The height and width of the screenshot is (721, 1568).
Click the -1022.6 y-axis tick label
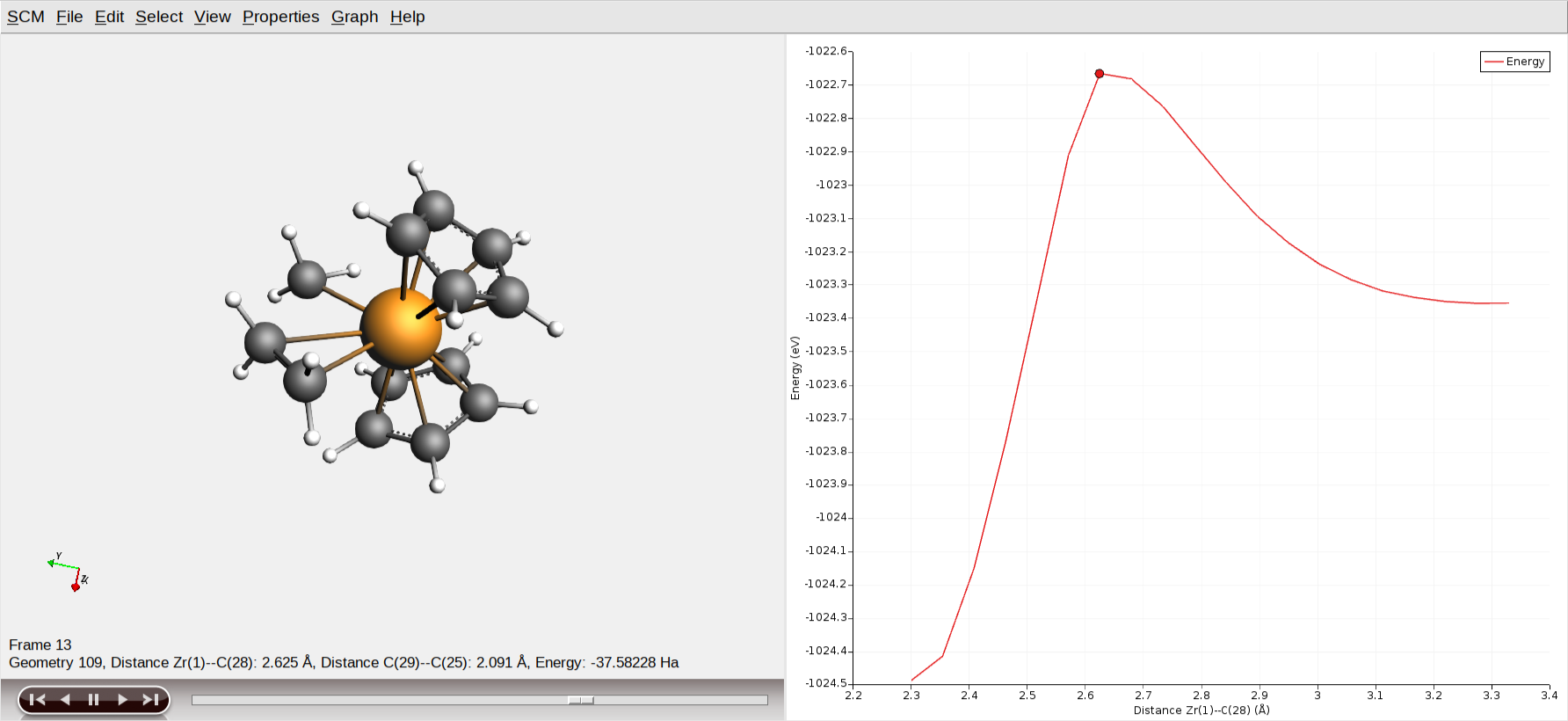click(x=826, y=51)
